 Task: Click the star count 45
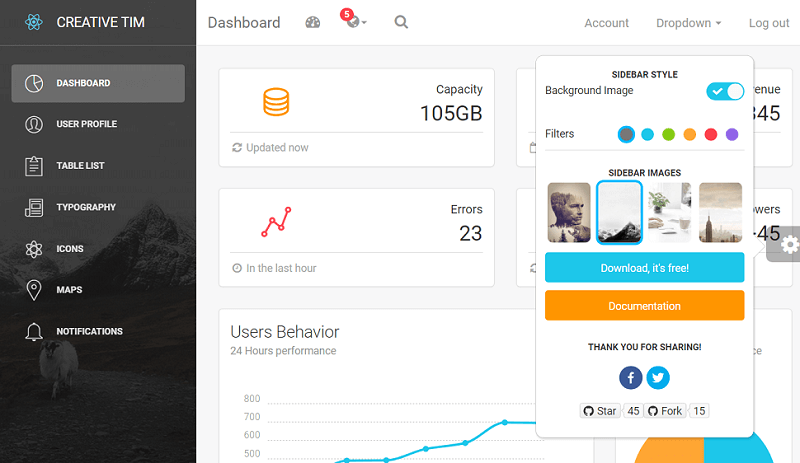point(633,411)
